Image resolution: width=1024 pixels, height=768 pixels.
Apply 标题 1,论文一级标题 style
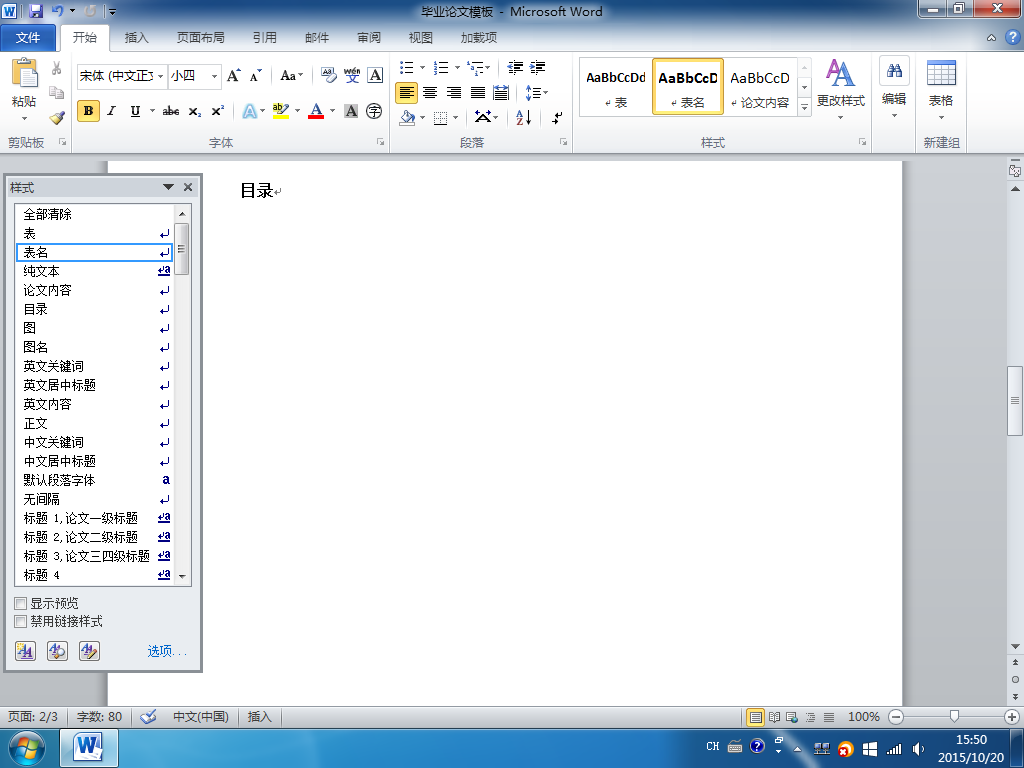coord(94,518)
